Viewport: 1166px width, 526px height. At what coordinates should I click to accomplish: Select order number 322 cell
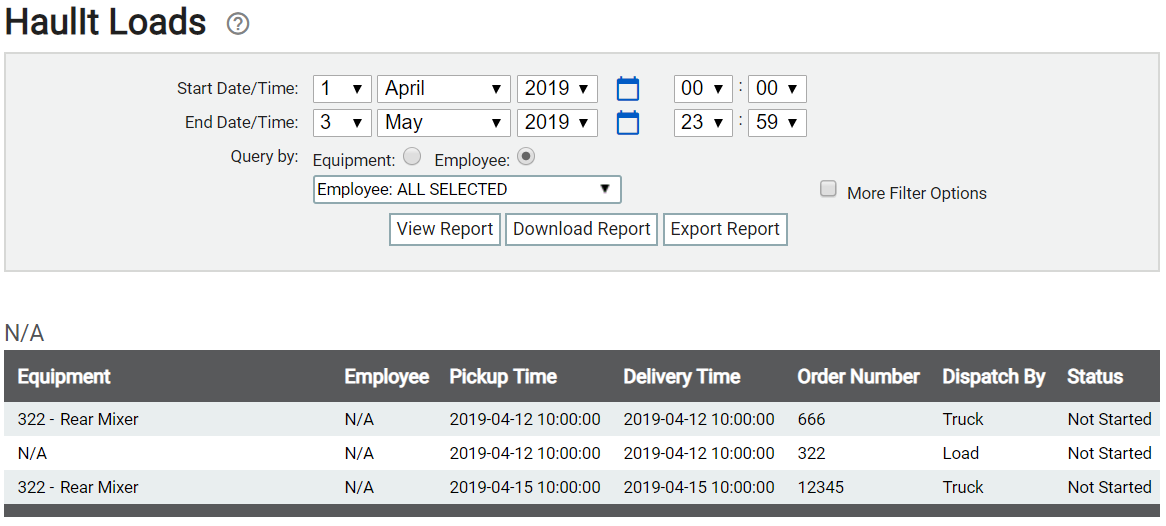811,453
